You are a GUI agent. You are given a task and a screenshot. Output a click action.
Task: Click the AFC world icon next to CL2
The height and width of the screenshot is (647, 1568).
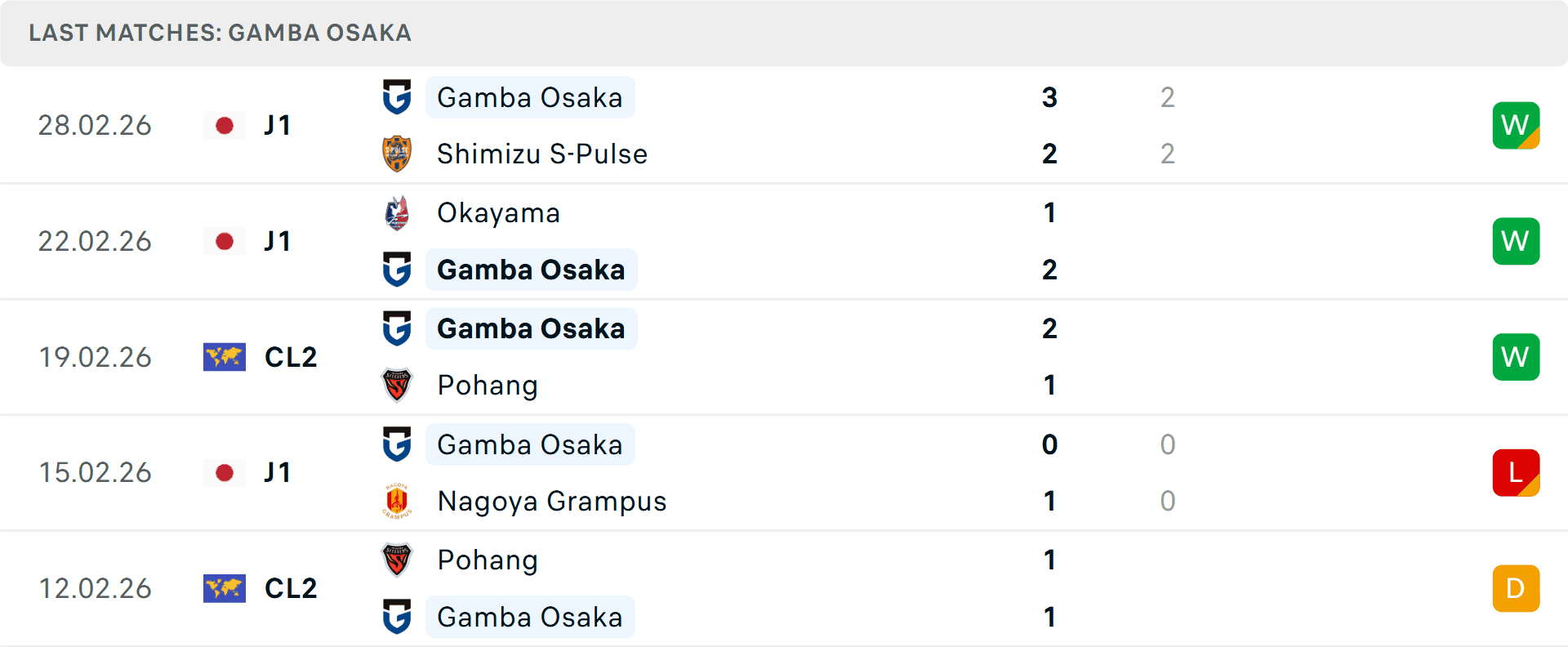coord(225,356)
